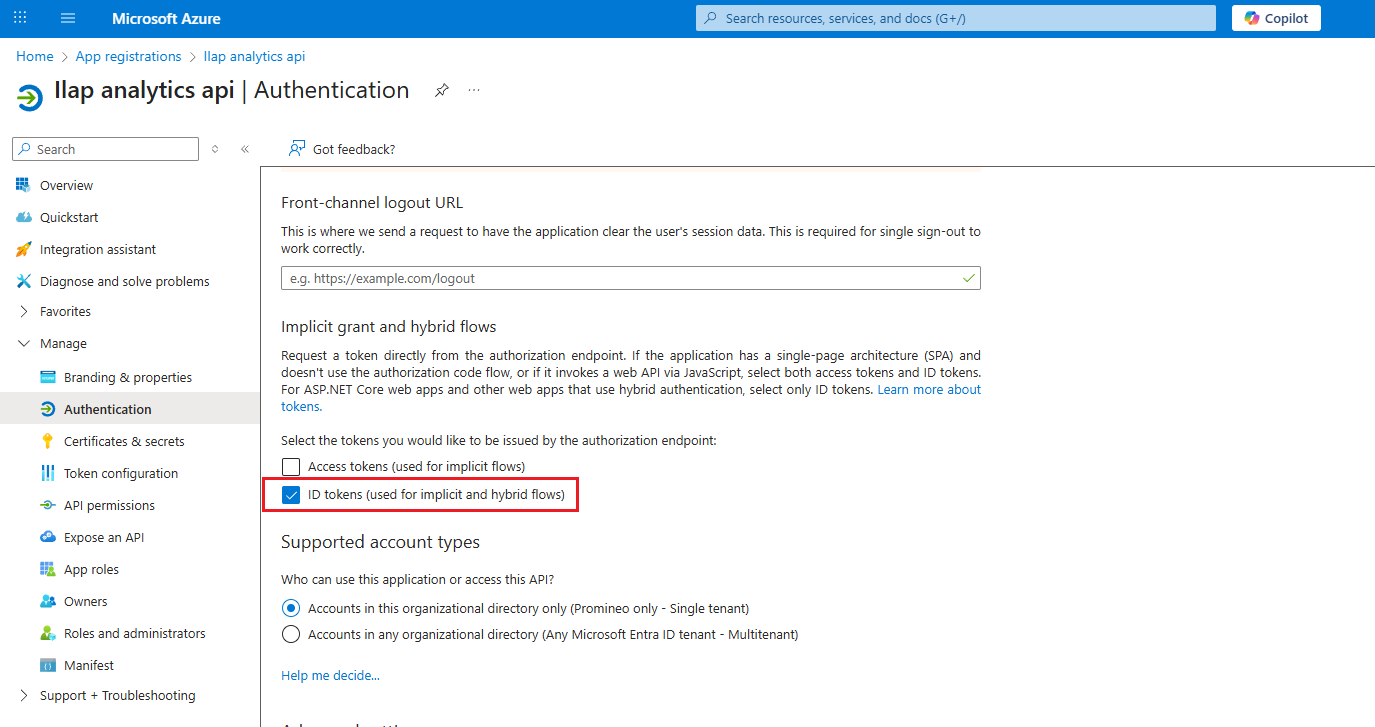Click the Owners people icon
Image resolution: width=1375 pixels, height=727 pixels.
47,601
